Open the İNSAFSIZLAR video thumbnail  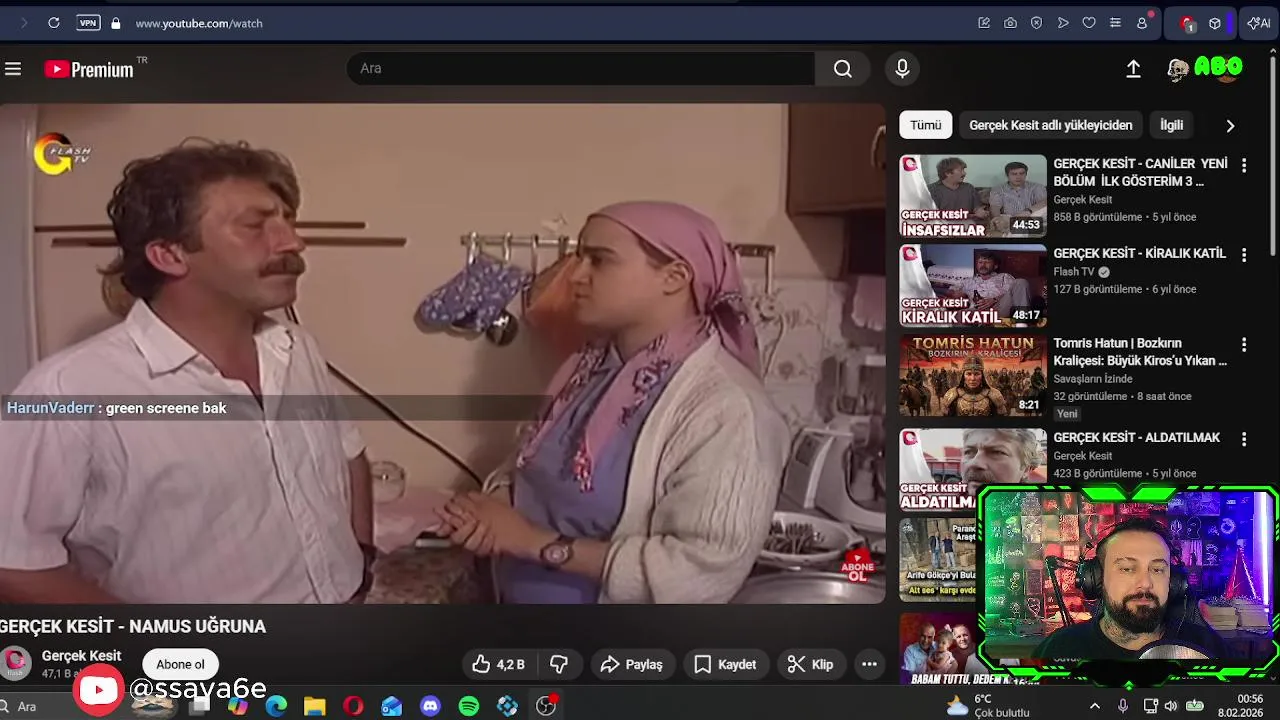click(973, 195)
